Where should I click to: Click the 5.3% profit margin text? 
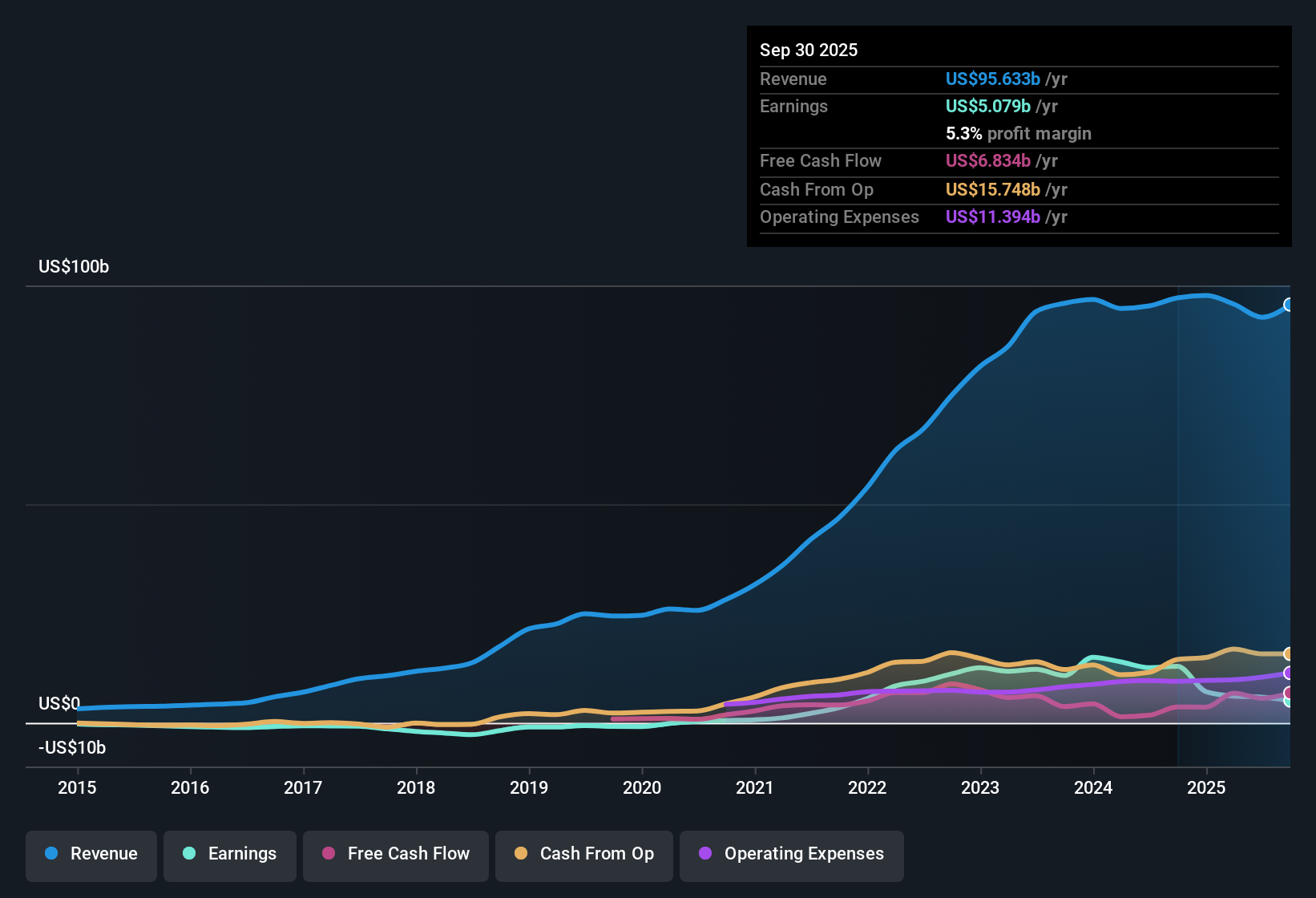pos(1019,134)
